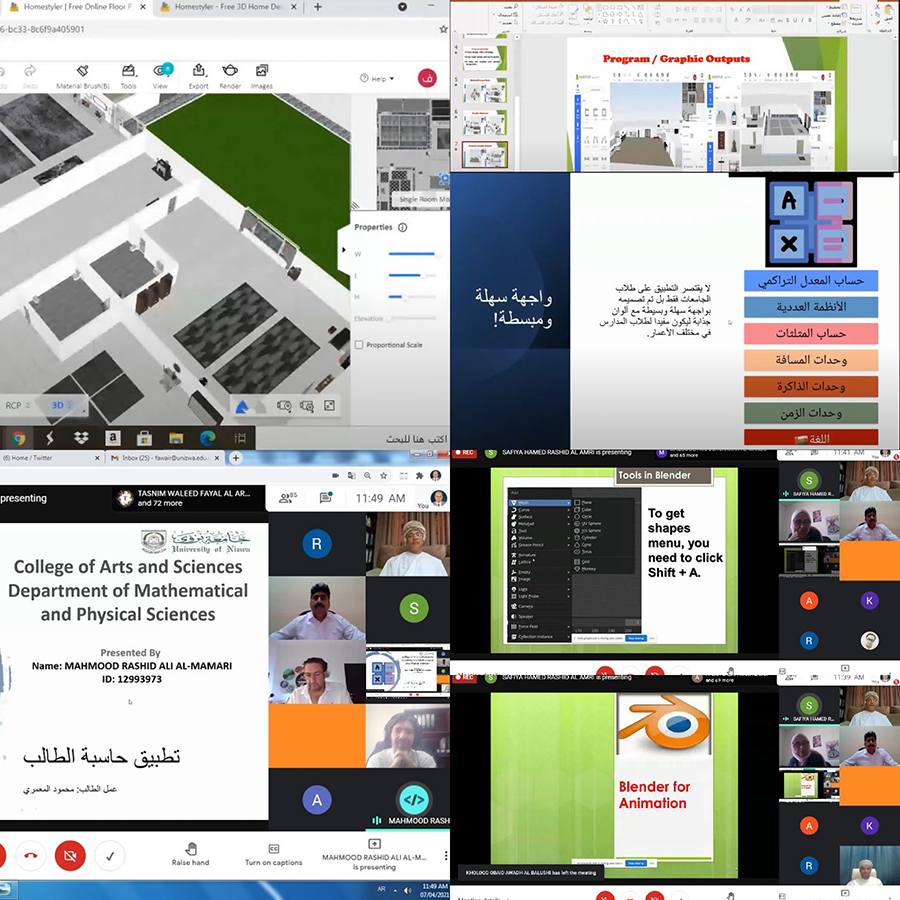Open the Chrome tab search dropdown
This screenshot has height=900, width=900.
point(402,7)
